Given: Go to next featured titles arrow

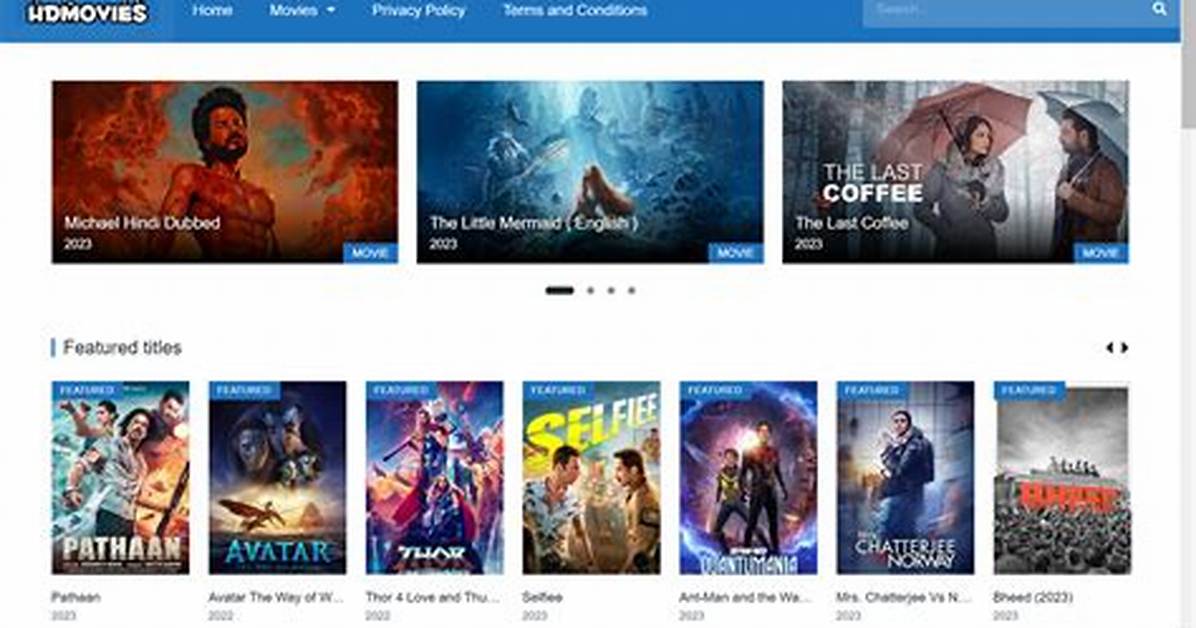Looking at the screenshot, I should (x=1124, y=347).
